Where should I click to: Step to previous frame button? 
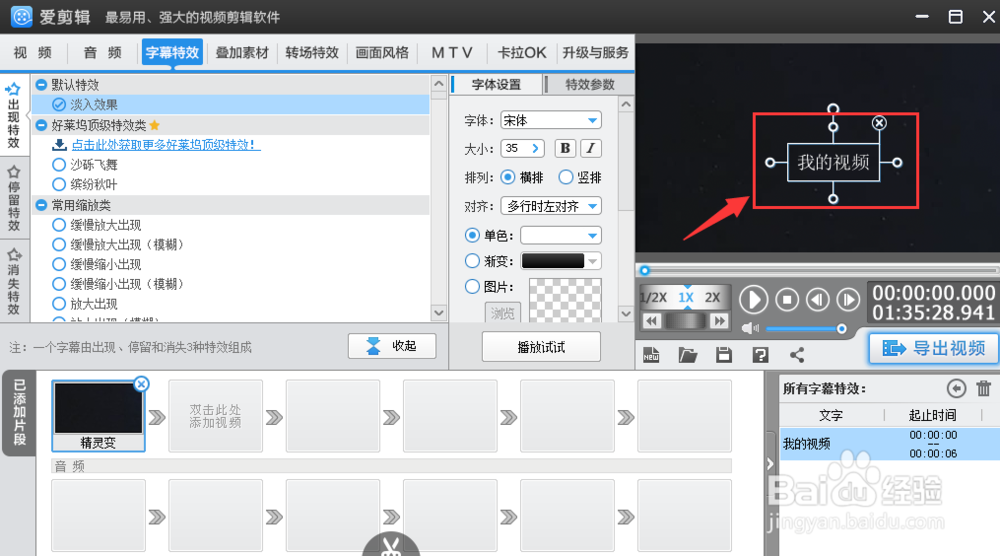point(818,299)
